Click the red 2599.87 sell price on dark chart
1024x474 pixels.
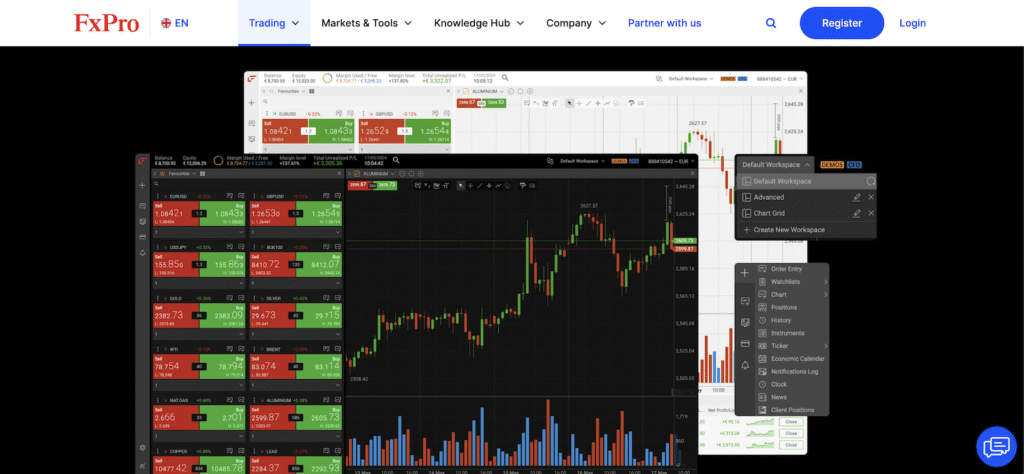(358, 185)
